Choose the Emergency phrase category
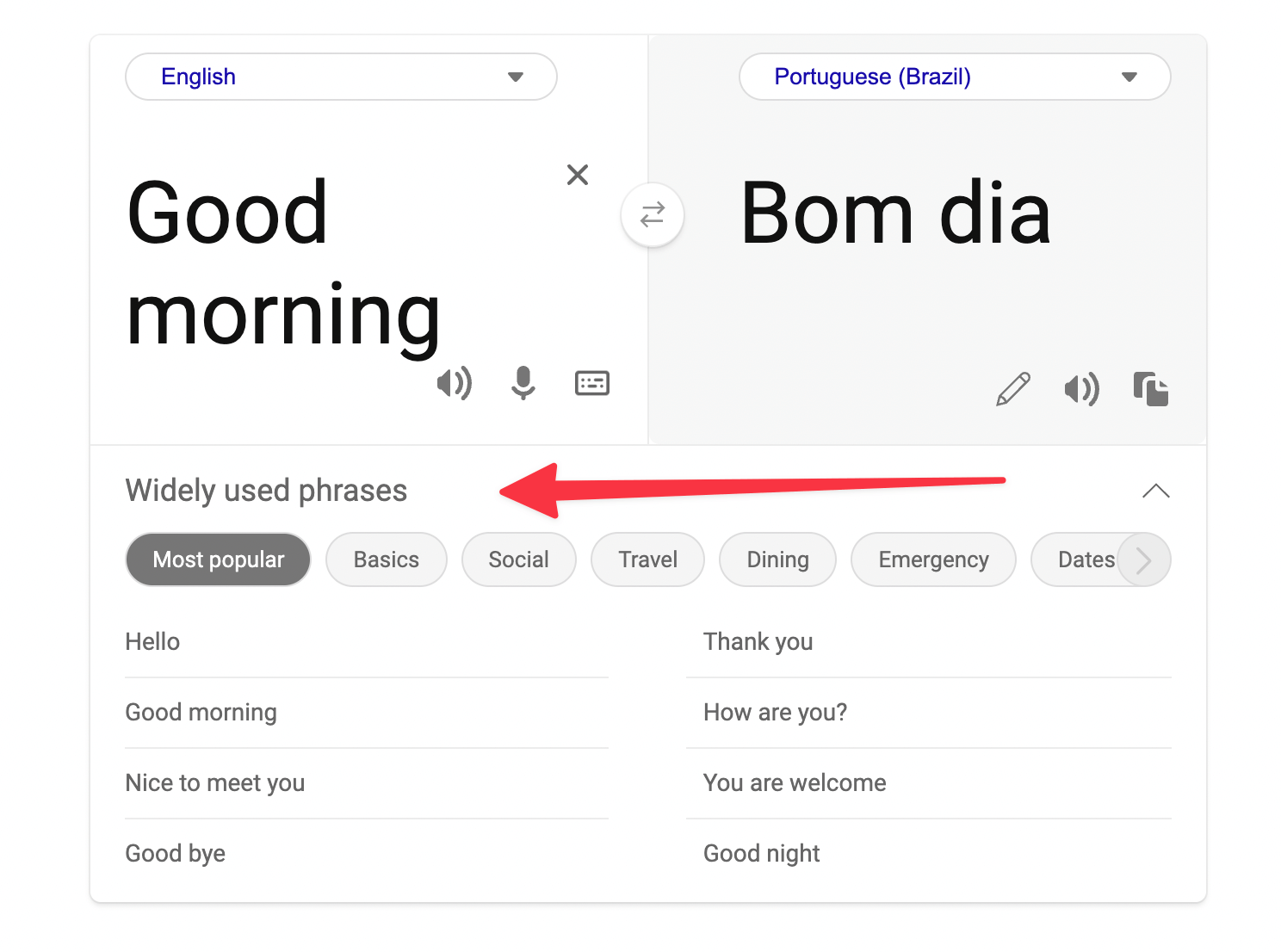This screenshot has height=952, width=1281. (933, 559)
